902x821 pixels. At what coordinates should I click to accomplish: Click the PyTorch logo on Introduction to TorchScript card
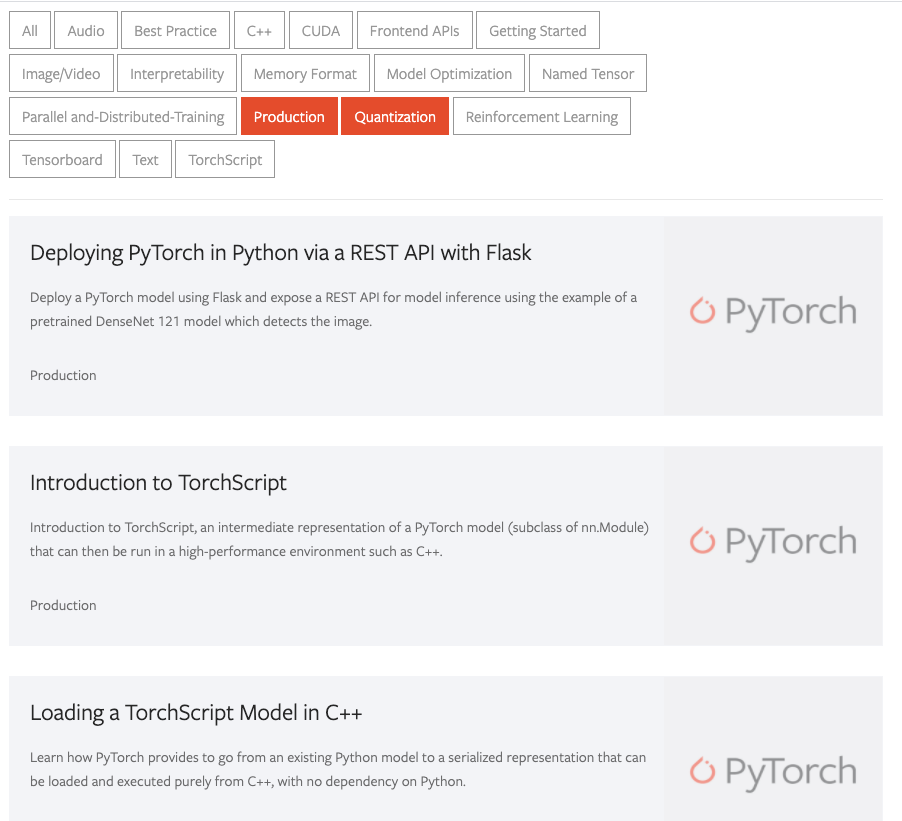click(773, 543)
